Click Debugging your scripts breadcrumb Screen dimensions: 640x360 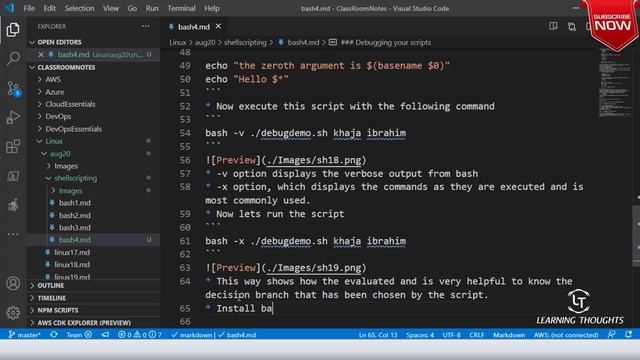click(386, 42)
